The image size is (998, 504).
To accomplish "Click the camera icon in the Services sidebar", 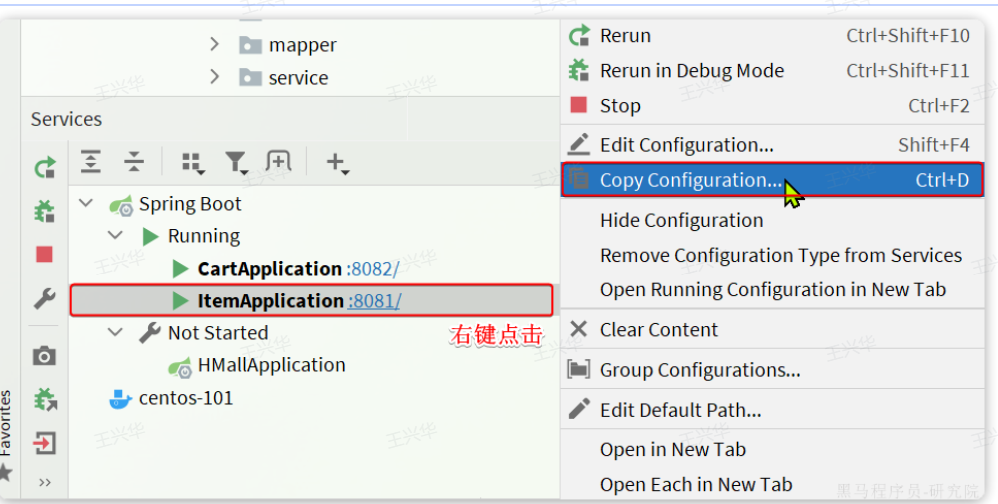I will point(45,356).
